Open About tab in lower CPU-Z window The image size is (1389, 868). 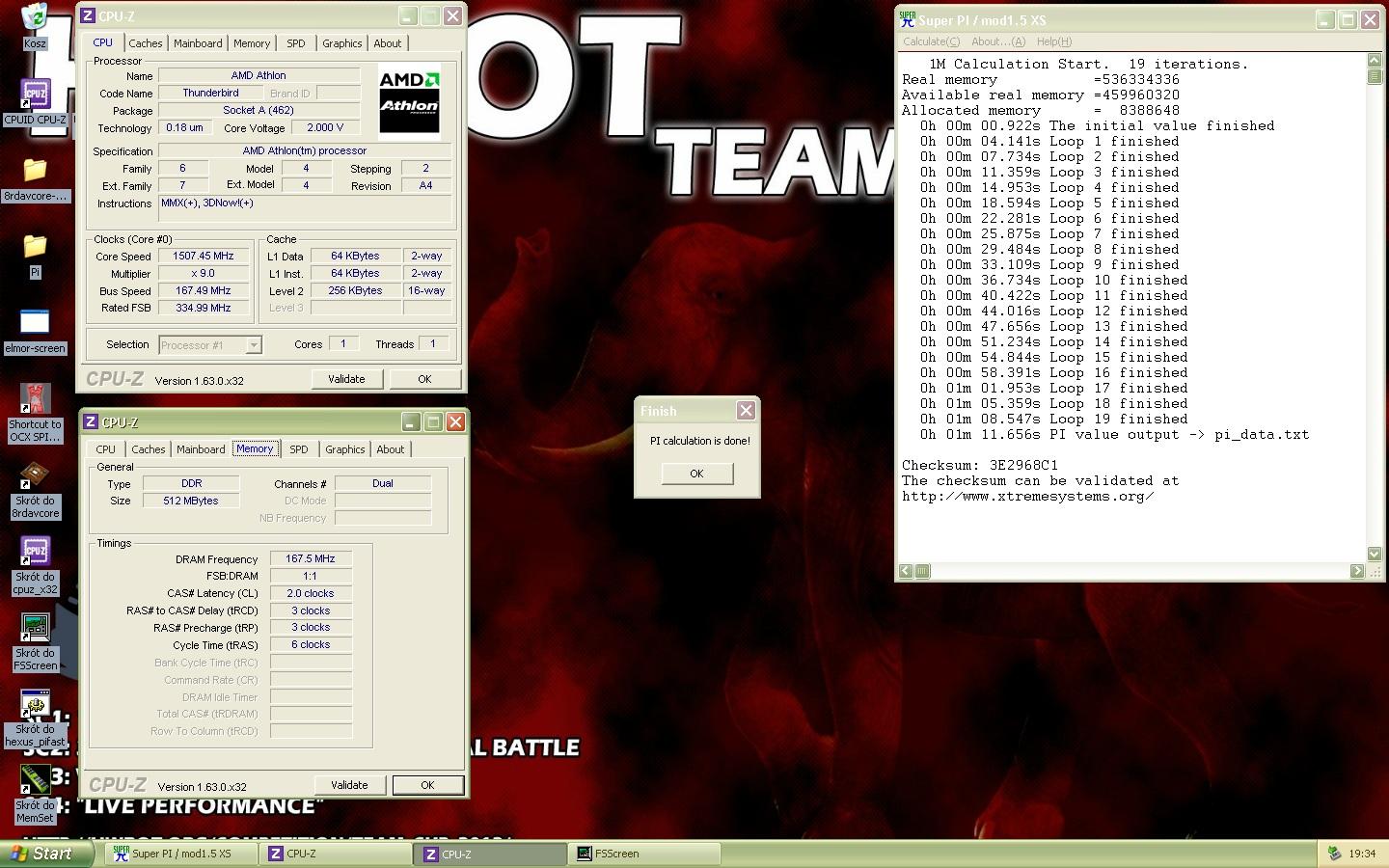coord(391,449)
